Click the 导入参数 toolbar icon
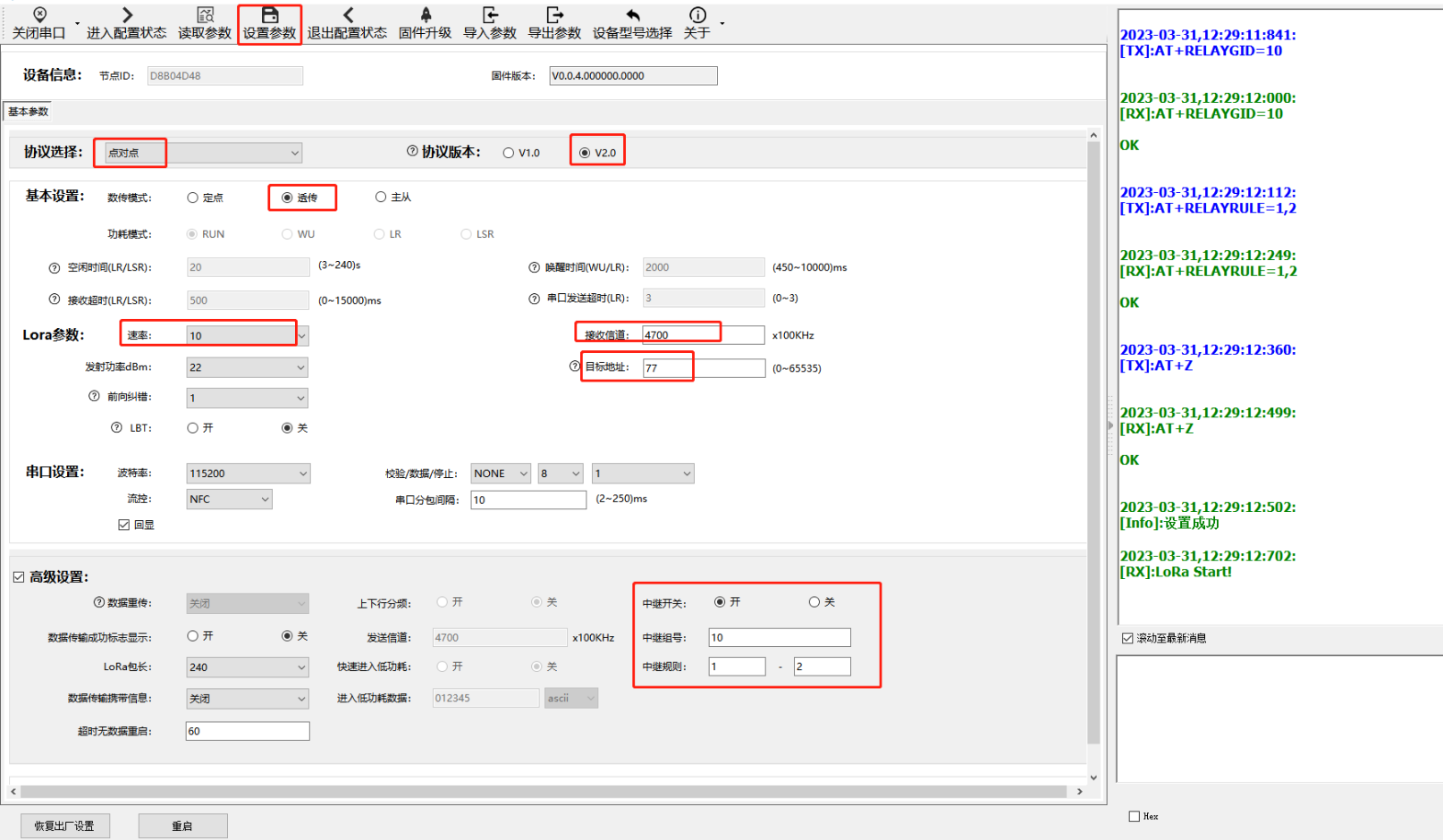Viewport: 1443px width, 840px height. coord(490,15)
